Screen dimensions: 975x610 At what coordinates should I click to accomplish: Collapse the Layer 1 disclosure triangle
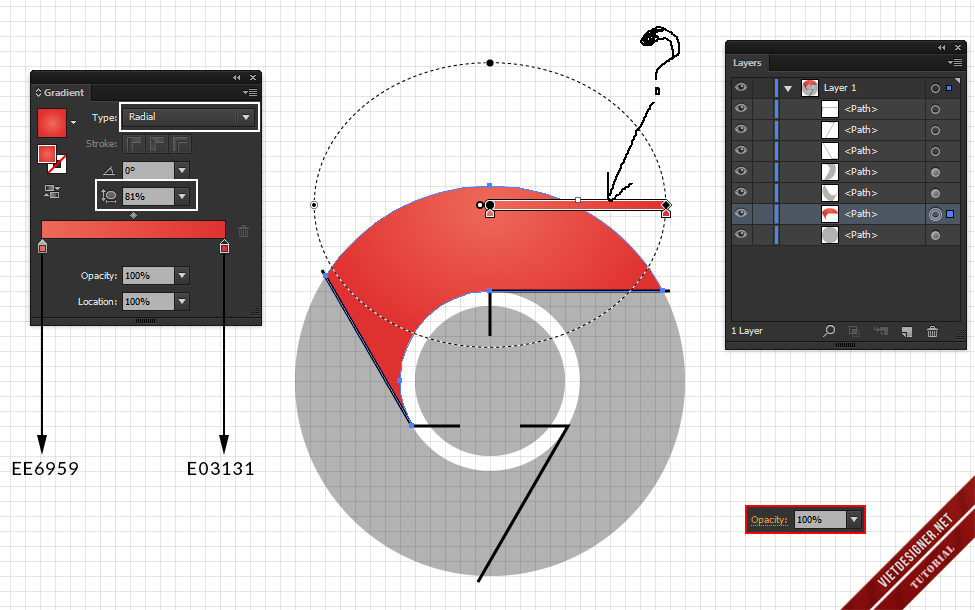pos(788,88)
